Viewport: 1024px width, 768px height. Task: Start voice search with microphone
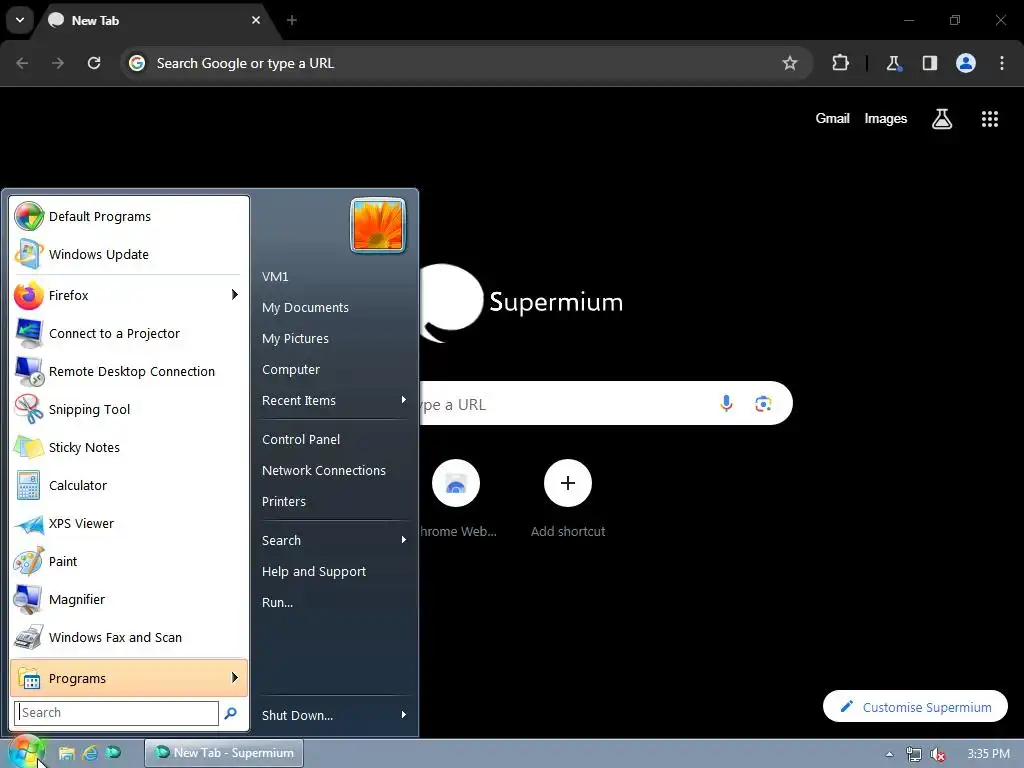pyautogui.click(x=726, y=404)
